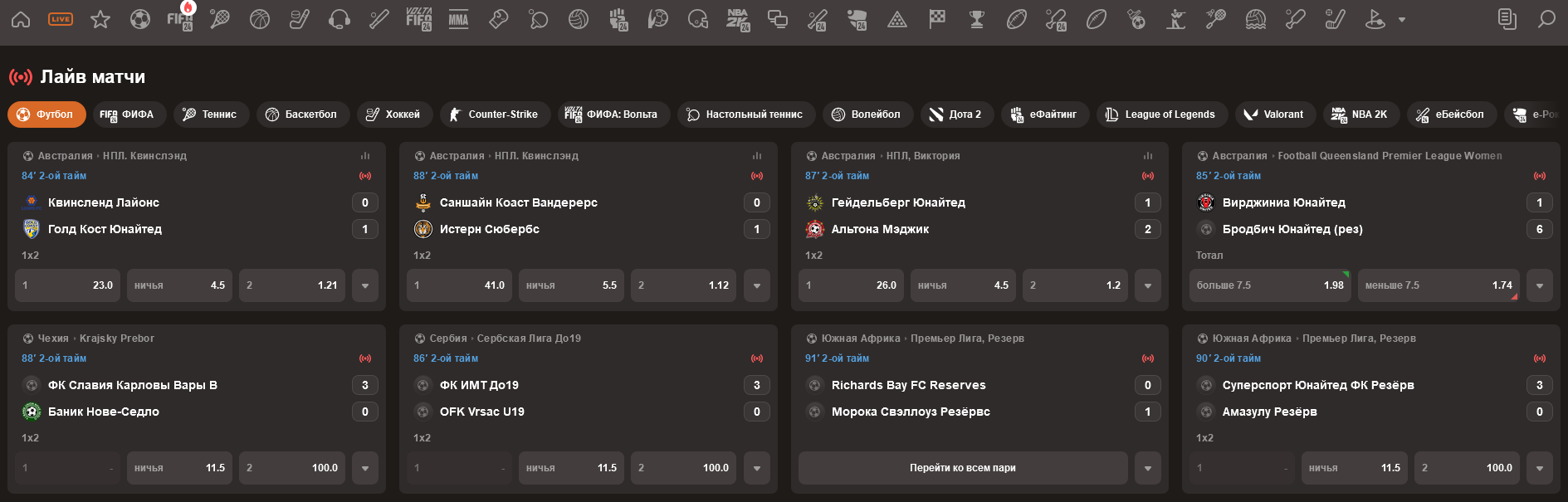Open the search magnifier icon

[x=1546, y=19]
